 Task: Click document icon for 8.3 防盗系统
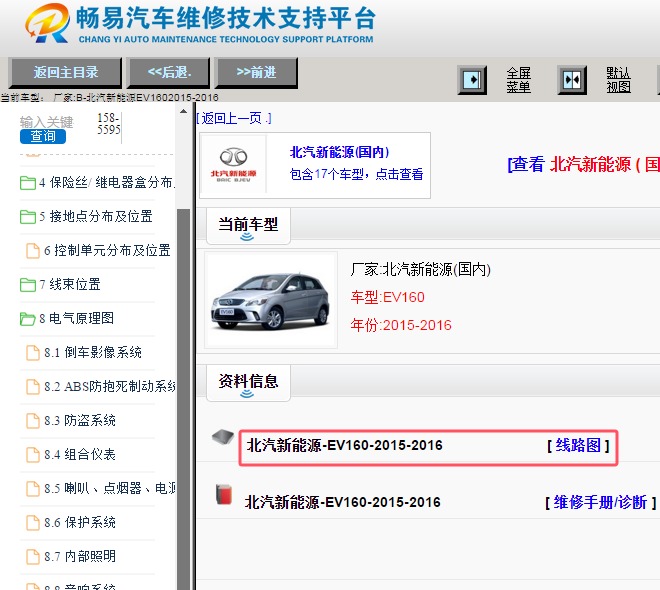click(x=33, y=421)
